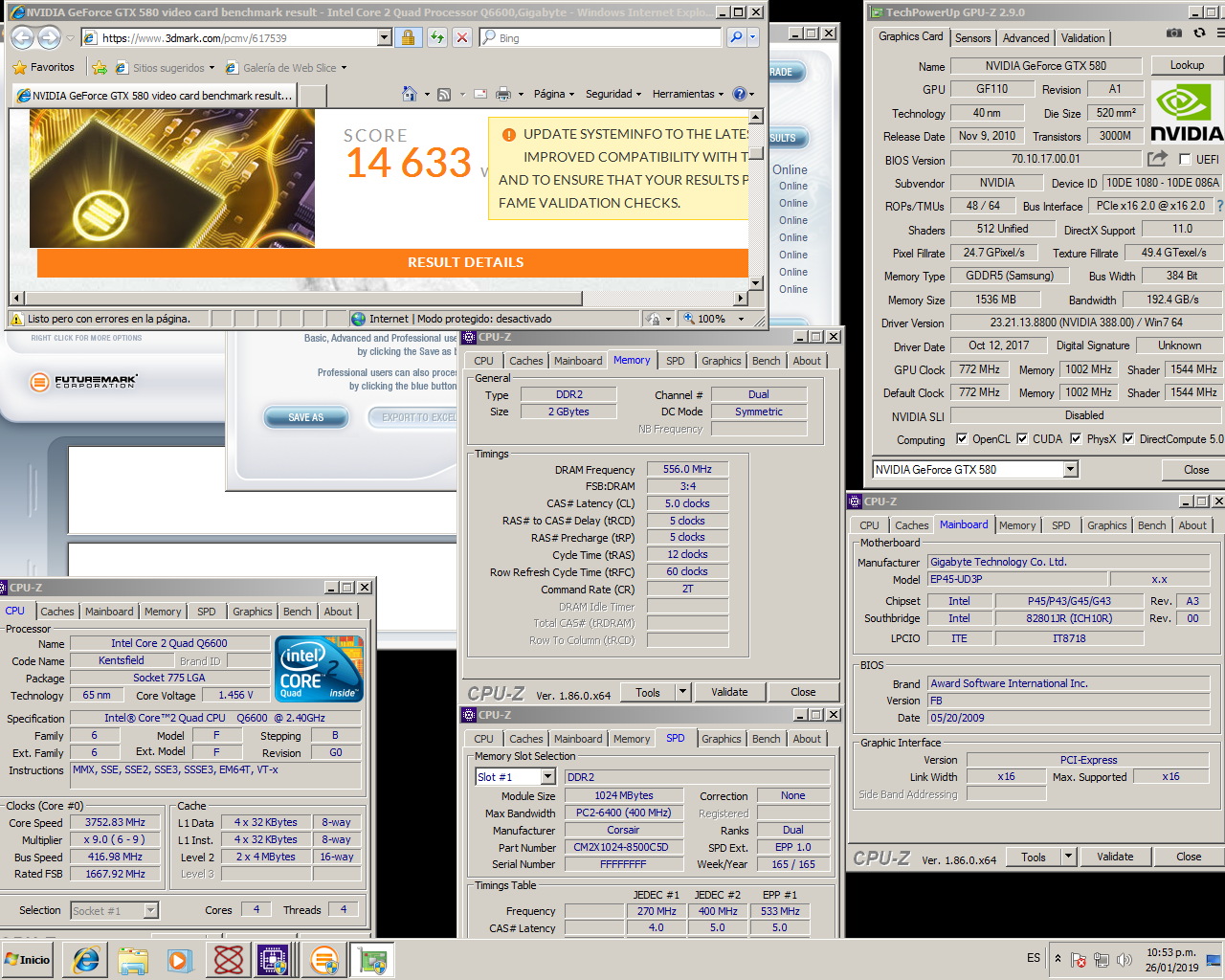Click the Intel Core 2 Quad logo in CPU-Z

[320, 668]
